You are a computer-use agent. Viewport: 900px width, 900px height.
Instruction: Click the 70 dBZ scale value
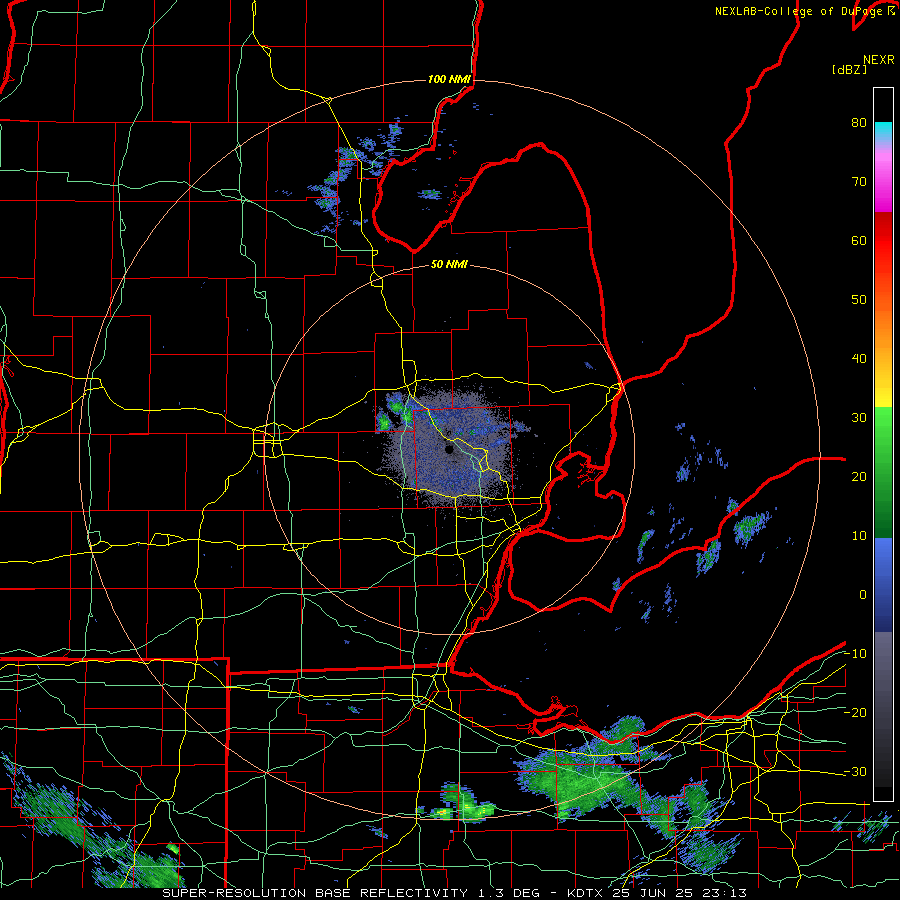point(859,182)
